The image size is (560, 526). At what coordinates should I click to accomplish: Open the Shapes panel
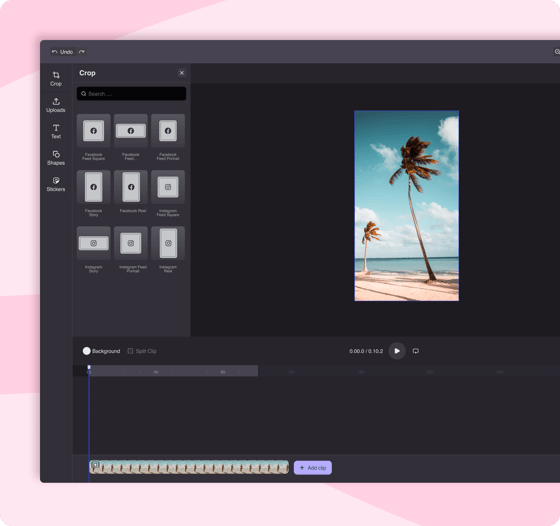click(56, 158)
